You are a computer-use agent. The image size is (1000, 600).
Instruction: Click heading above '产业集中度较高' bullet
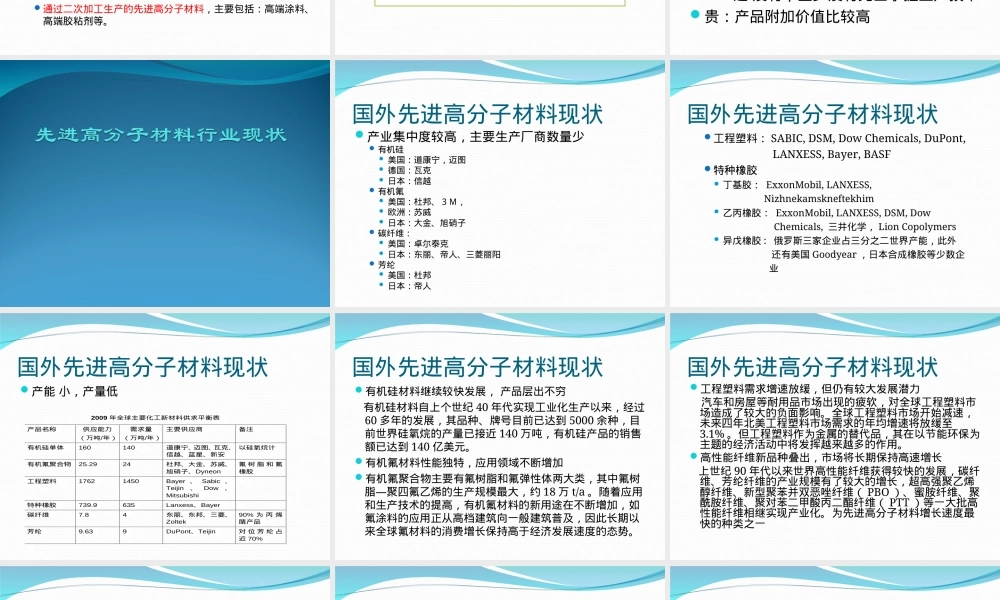(x=477, y=114)
